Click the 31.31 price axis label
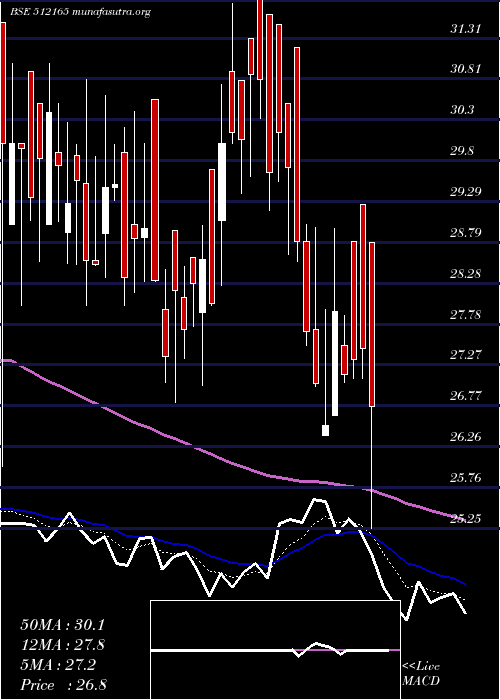Screen dimensions: 500x700 coord(465,29)
